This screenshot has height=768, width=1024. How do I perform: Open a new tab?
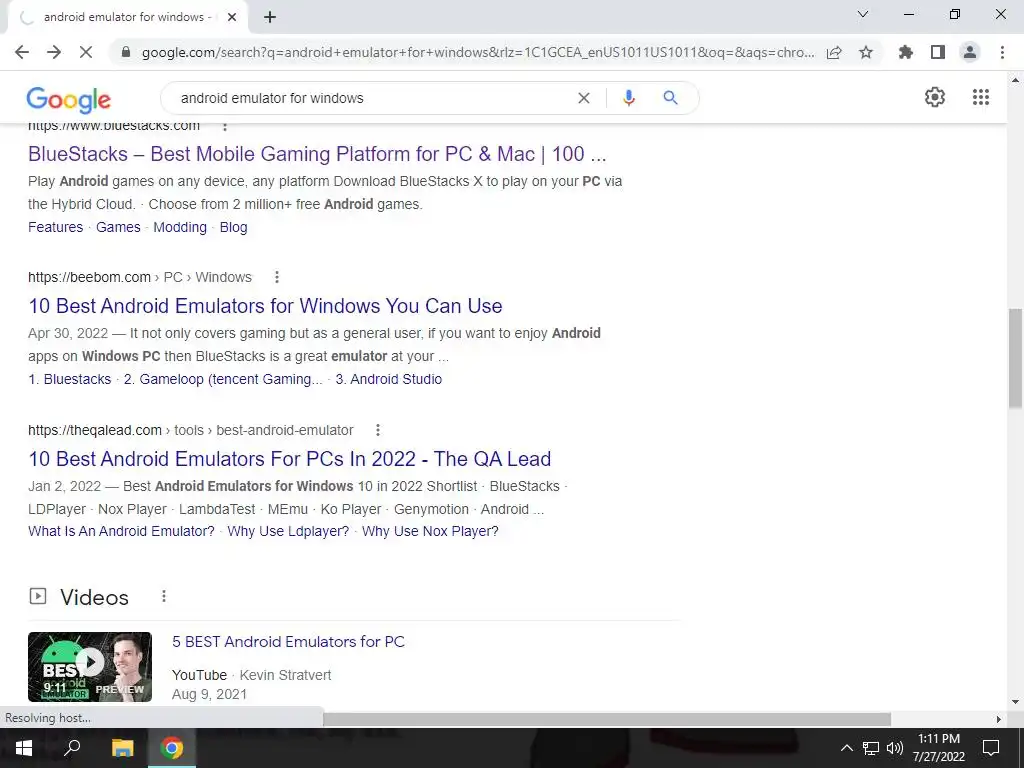[270, 17]
